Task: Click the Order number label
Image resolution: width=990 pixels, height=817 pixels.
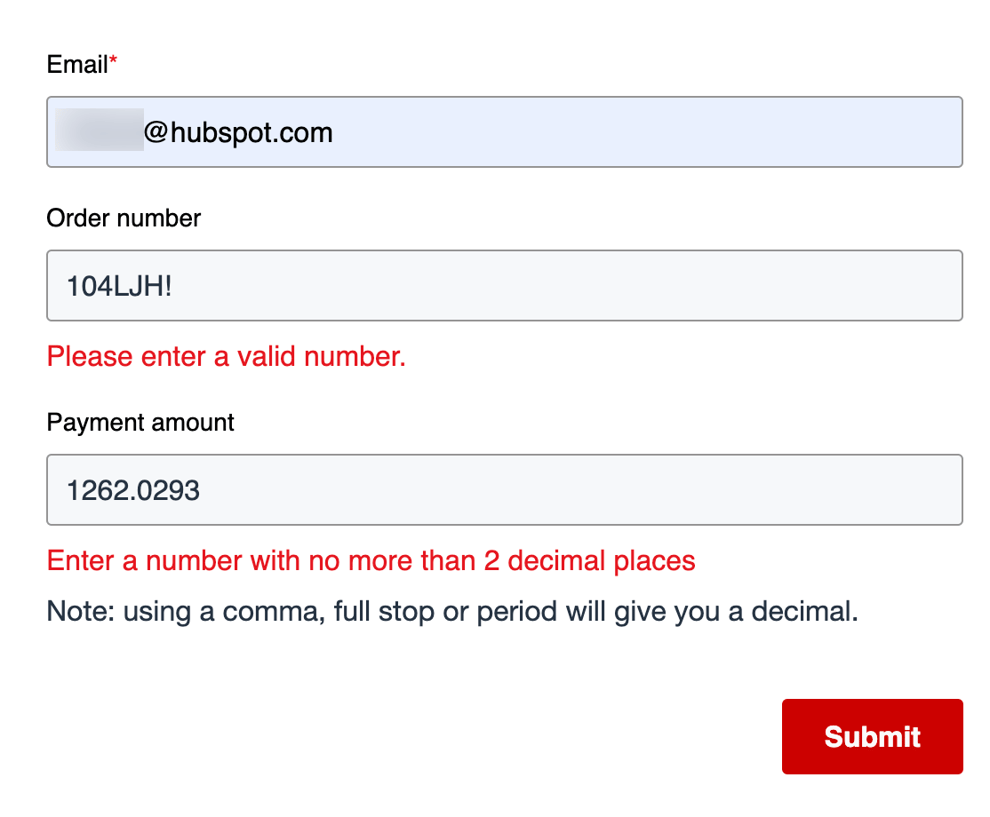Action: point(124,218)
